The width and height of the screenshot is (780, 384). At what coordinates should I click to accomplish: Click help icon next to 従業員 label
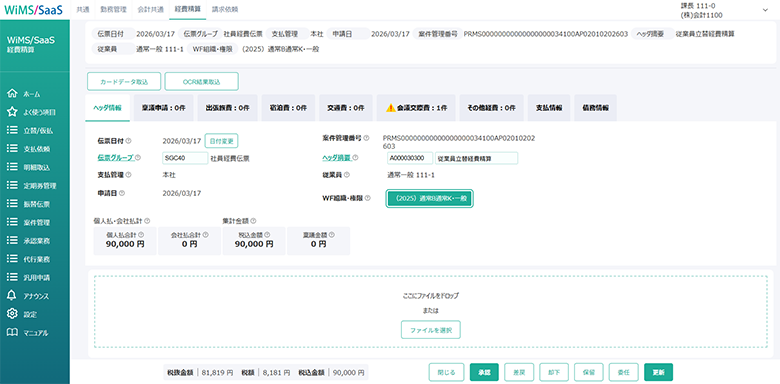pyautogui.click(x=347, y=175)
